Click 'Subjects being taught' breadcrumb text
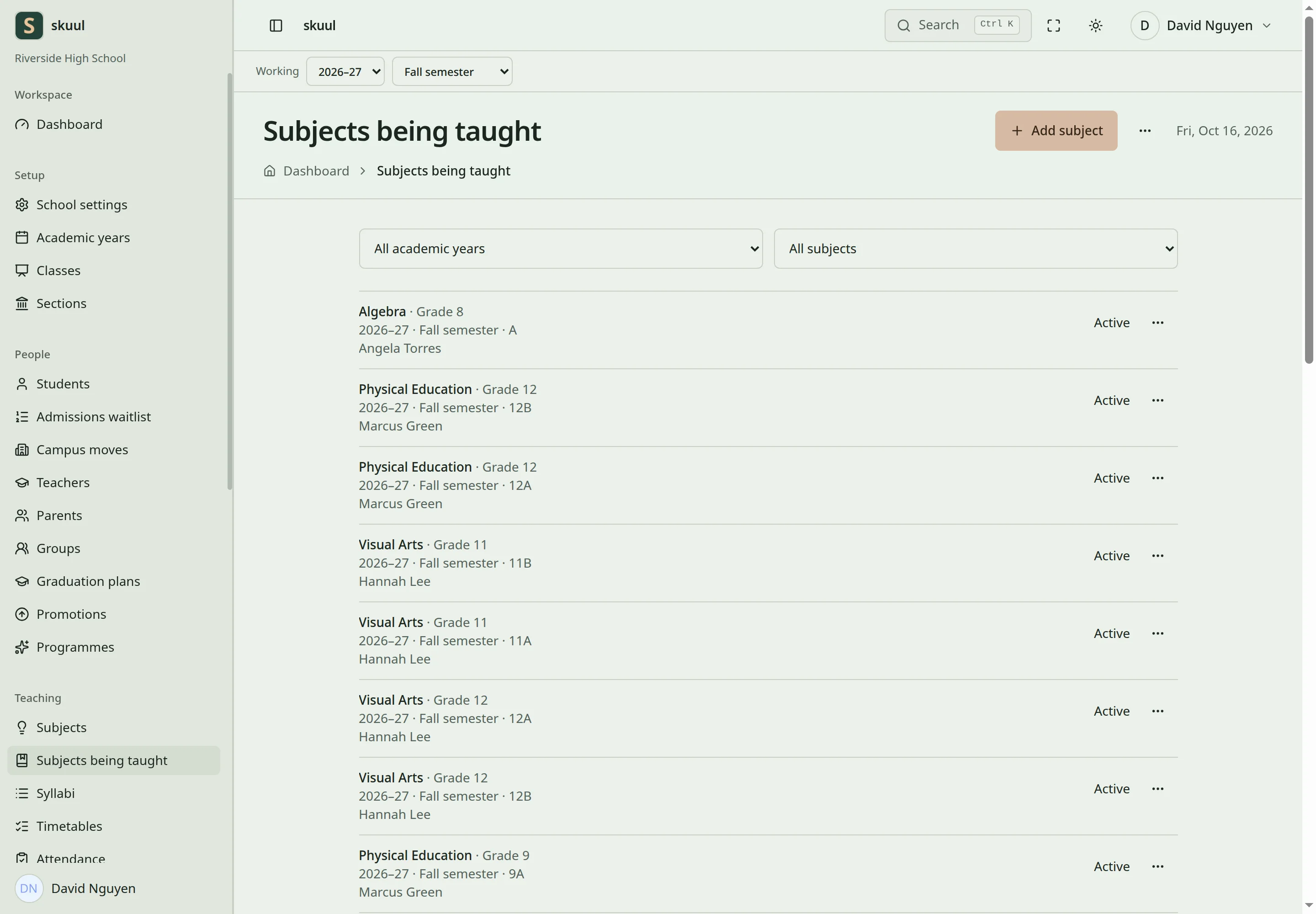 [443, 170]
